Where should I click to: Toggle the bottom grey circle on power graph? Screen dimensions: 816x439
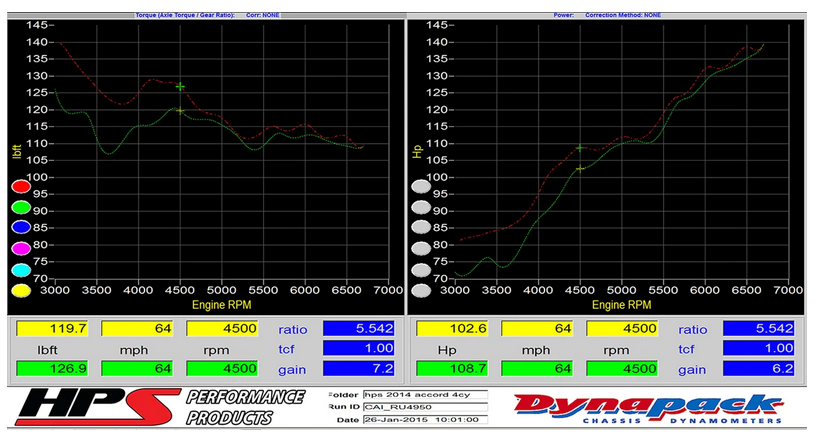[422, 291]
